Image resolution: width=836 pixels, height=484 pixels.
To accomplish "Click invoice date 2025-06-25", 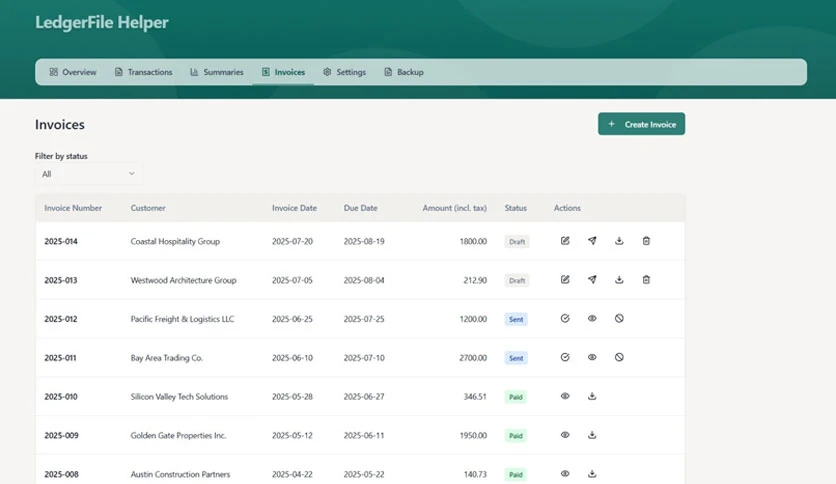I will click(x=292, y=319).
